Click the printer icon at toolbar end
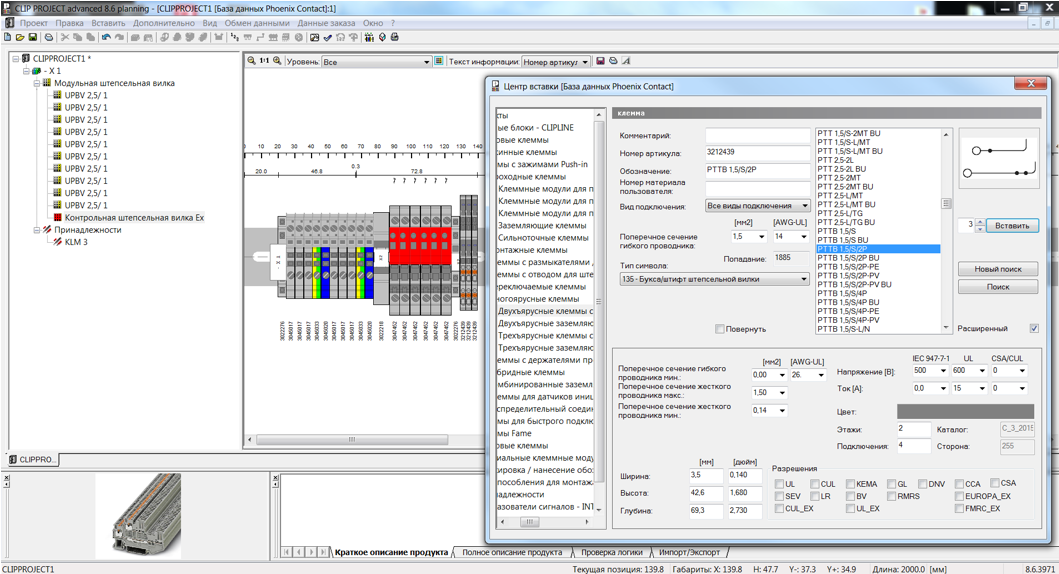The image size is (1059, 574). click(394, 37)
